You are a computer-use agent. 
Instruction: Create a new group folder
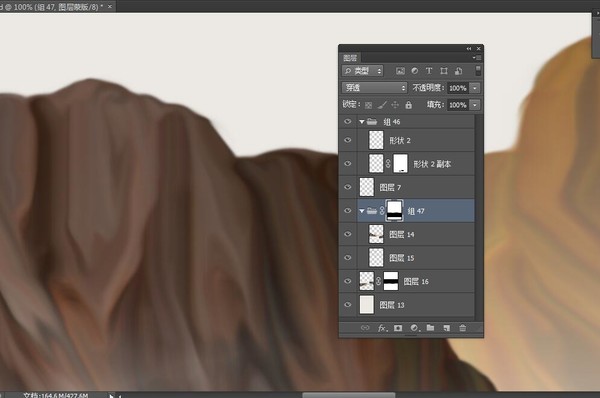[x=430, y=328]
